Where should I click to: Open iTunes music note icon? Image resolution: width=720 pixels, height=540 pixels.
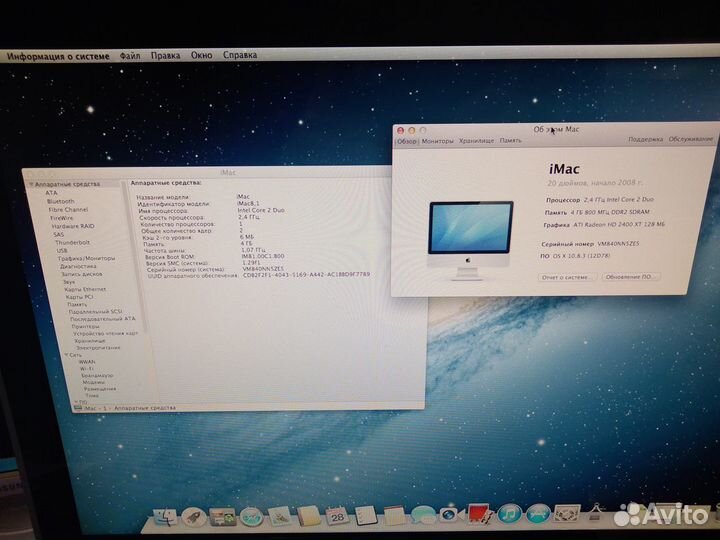tap(509, 513)
